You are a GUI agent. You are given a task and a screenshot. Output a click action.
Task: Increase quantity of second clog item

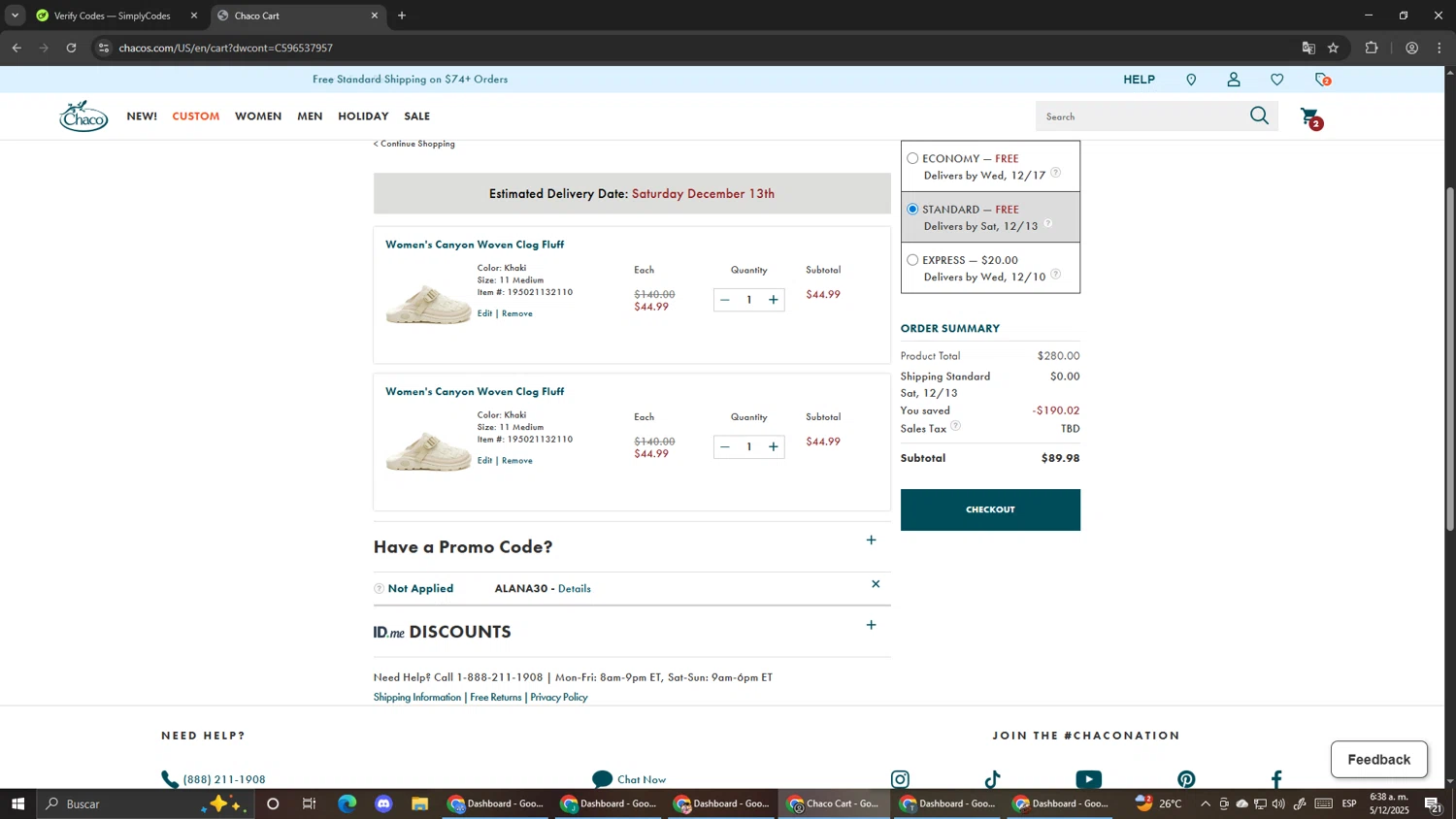pyautogui.click(x=774, y=446)
